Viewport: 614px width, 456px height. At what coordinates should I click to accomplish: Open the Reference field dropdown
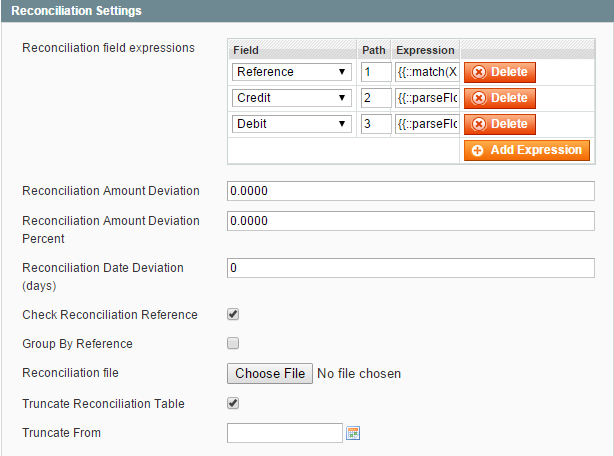pyautogui.click(x=292, y=72)
